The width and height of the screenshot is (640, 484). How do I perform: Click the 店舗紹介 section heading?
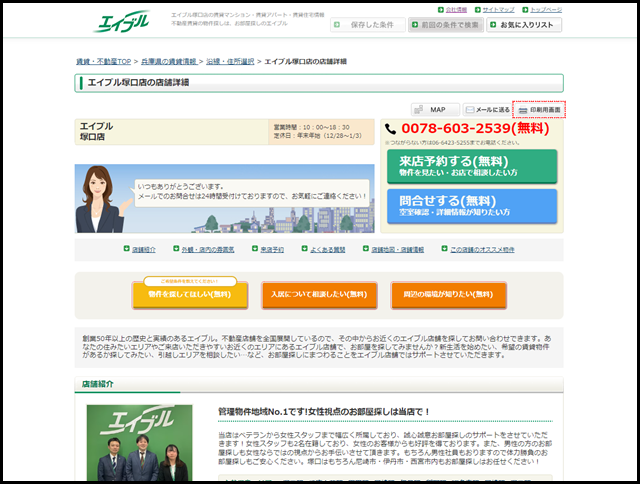[98, 384]
